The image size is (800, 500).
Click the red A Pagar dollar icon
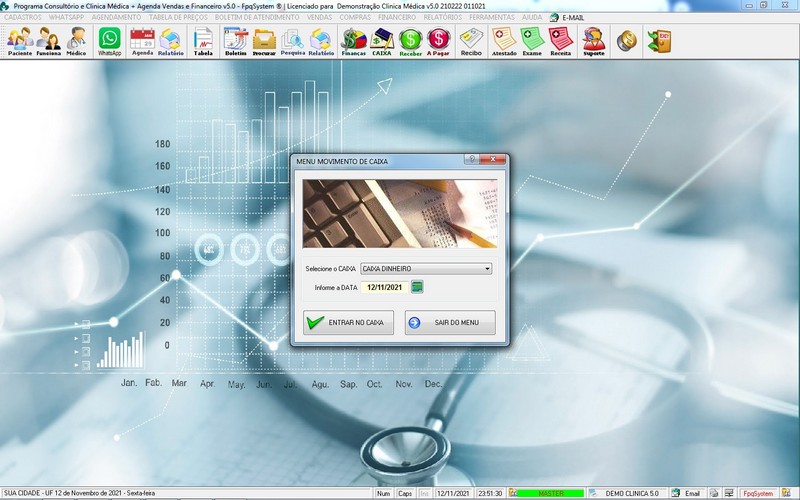pos(438,41)
